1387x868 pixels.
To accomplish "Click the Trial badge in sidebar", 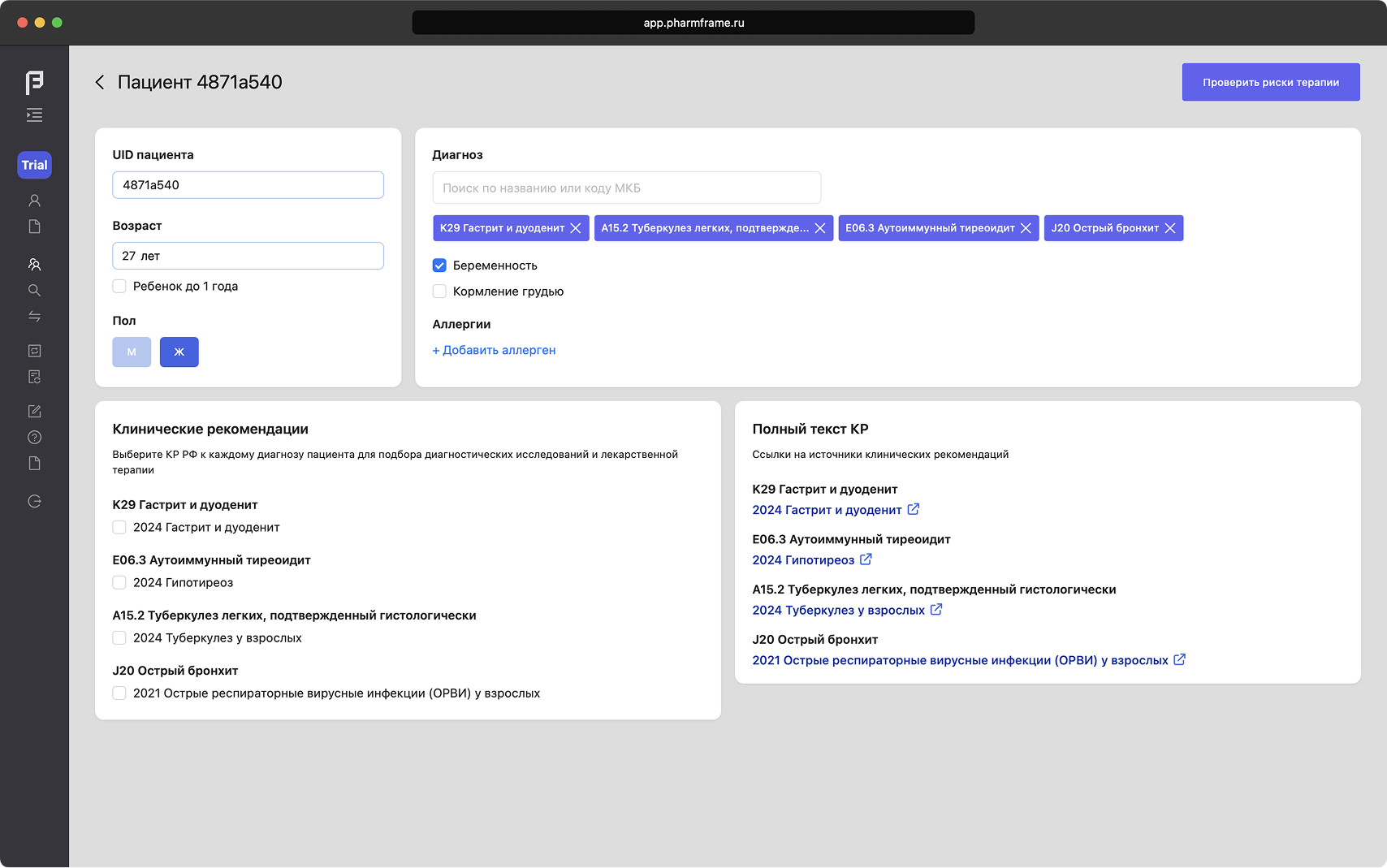I will [x=34, y=165].
